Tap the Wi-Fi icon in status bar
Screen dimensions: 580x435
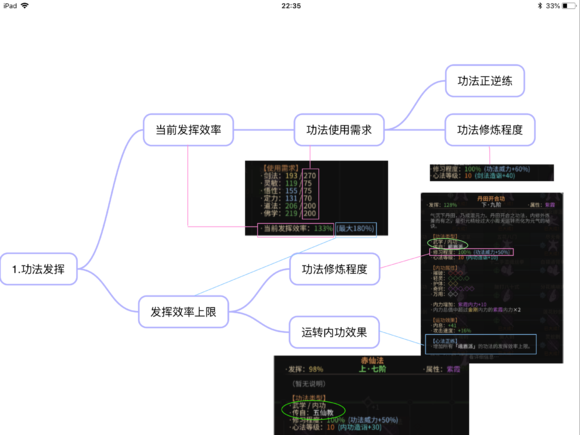point(24,6)
